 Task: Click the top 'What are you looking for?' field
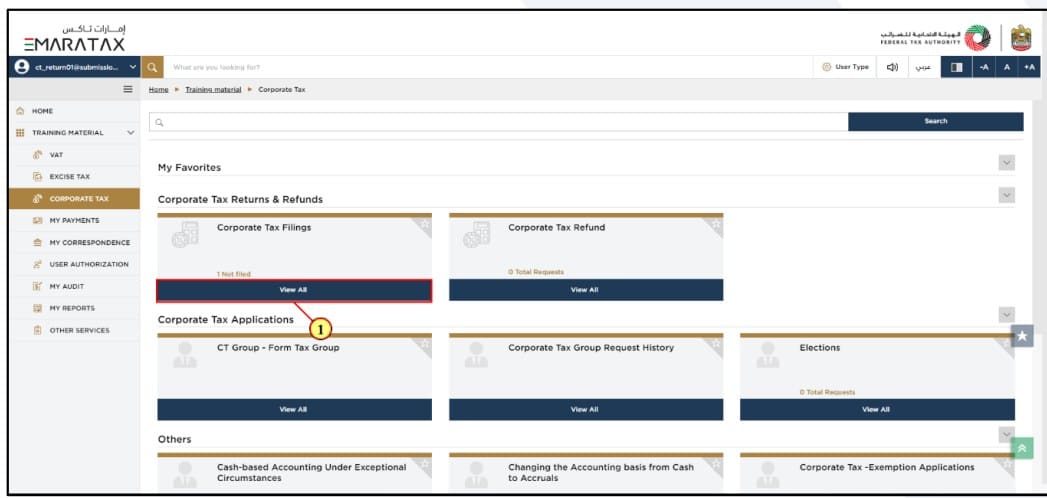(487, 67)
